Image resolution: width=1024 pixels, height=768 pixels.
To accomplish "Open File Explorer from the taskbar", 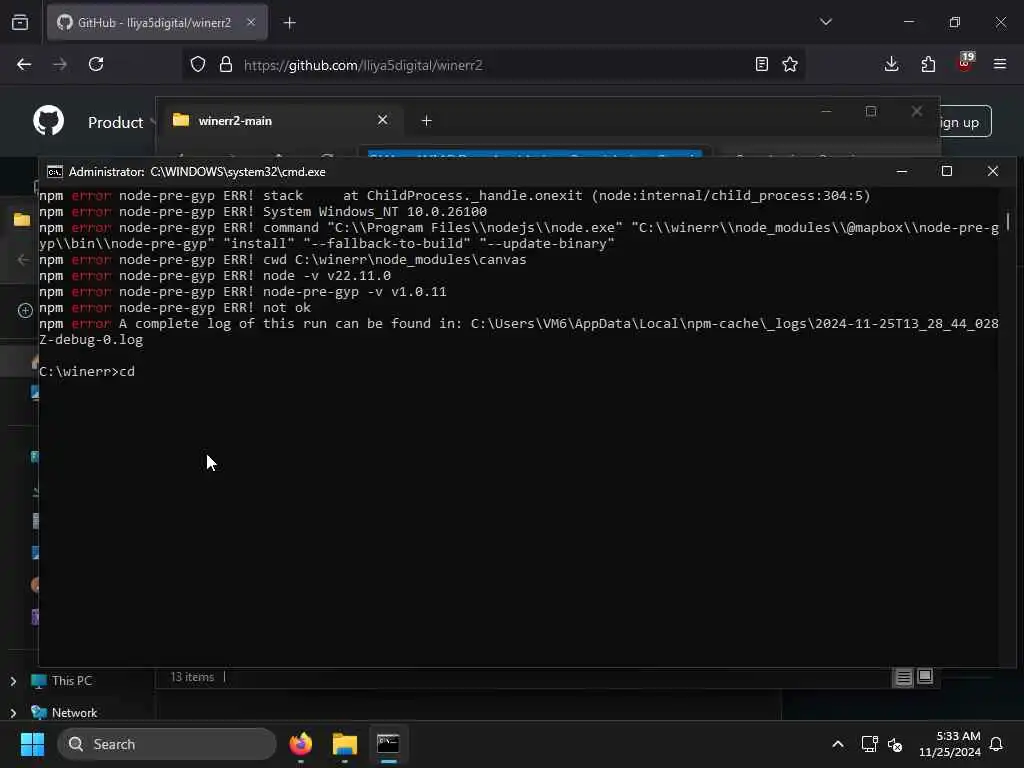I will pos(345,744).
